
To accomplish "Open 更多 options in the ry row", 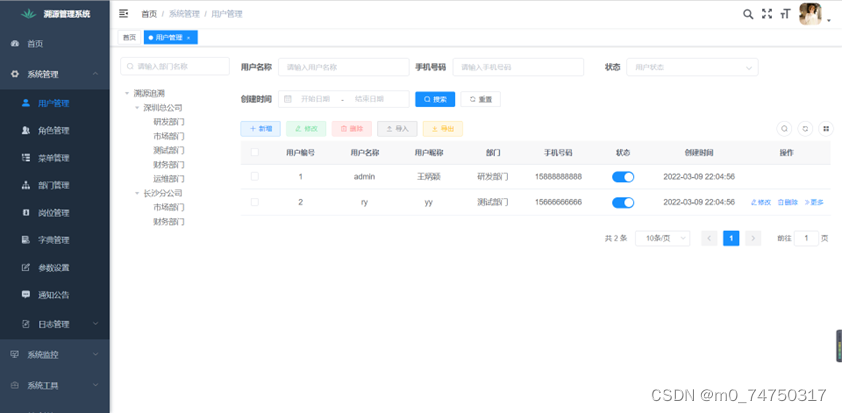I will point(814,202).
